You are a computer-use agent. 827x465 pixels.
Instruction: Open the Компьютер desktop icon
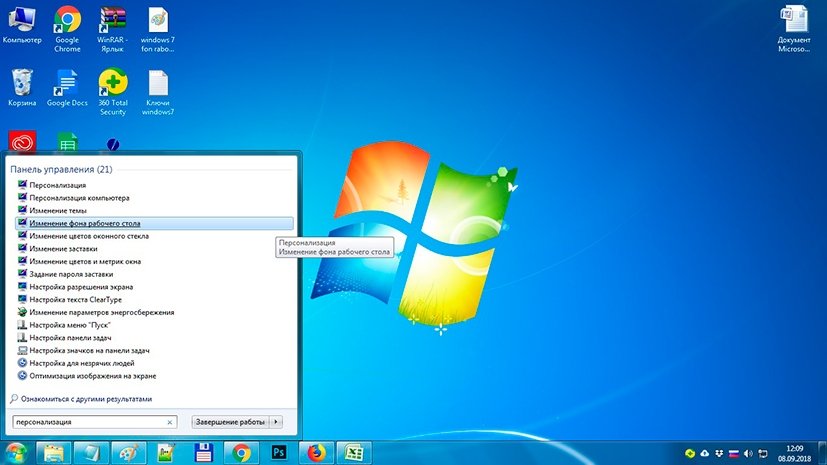pos(22,26)
